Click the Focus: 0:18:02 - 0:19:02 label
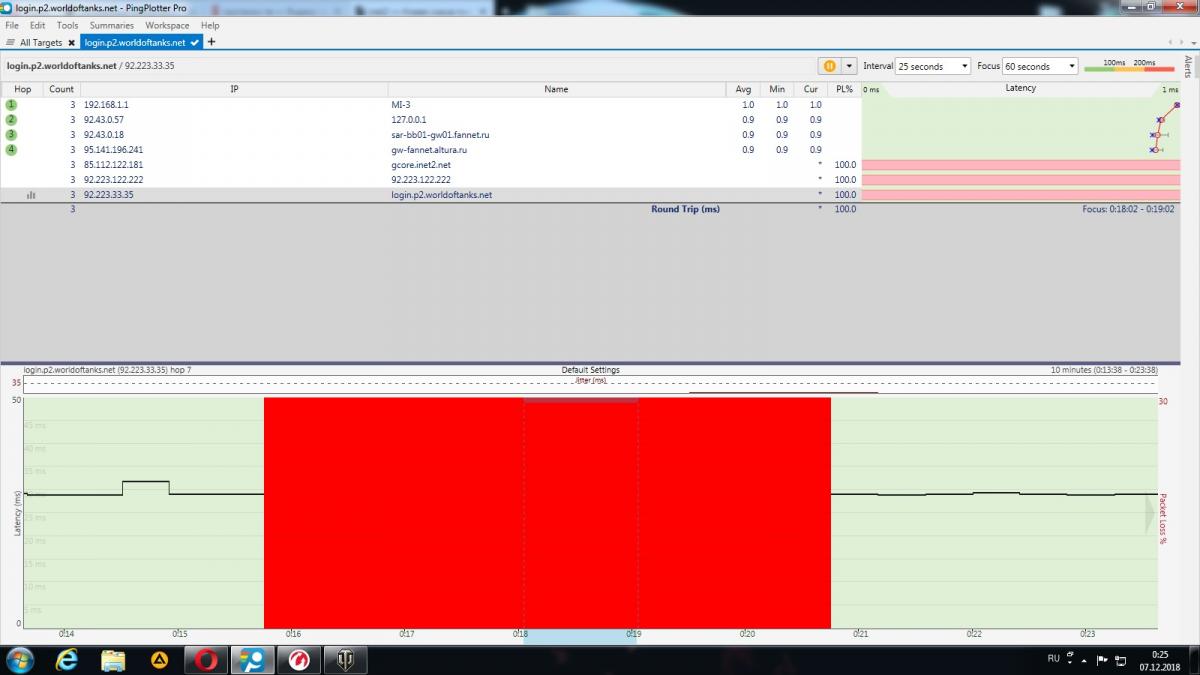Viewport: 1200px width, 675px height. pyautogui.click(x=1128, y=209)
